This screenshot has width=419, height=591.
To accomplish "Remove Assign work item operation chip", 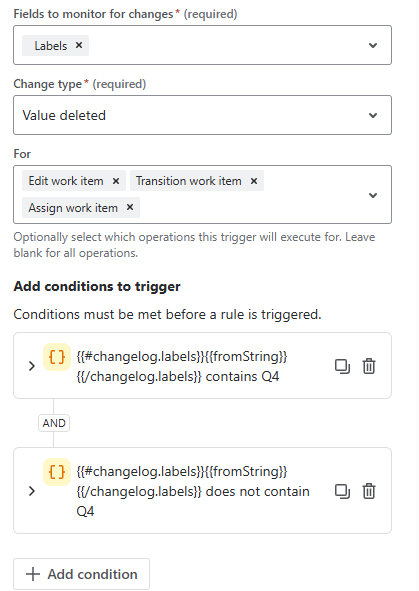I will [x=130, y=207].
